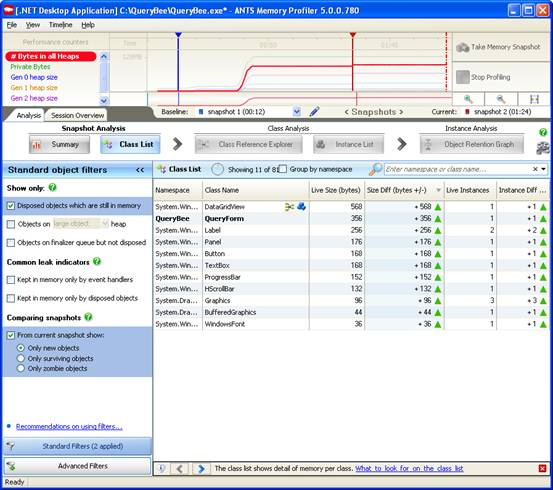
Task: Open Recommendations on using filters link
Action: click(69, 427)
